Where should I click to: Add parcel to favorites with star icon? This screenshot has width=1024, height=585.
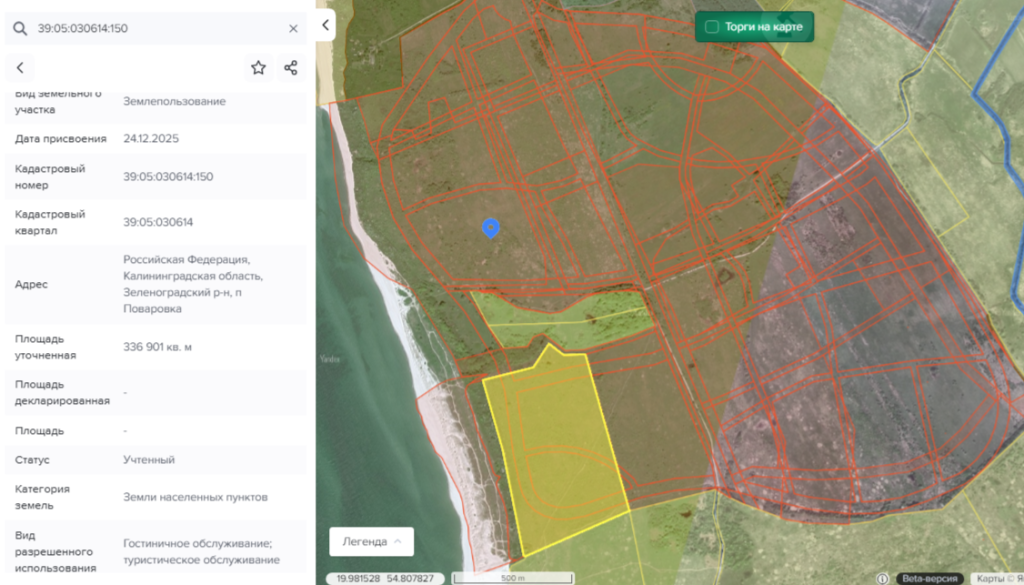258,68
